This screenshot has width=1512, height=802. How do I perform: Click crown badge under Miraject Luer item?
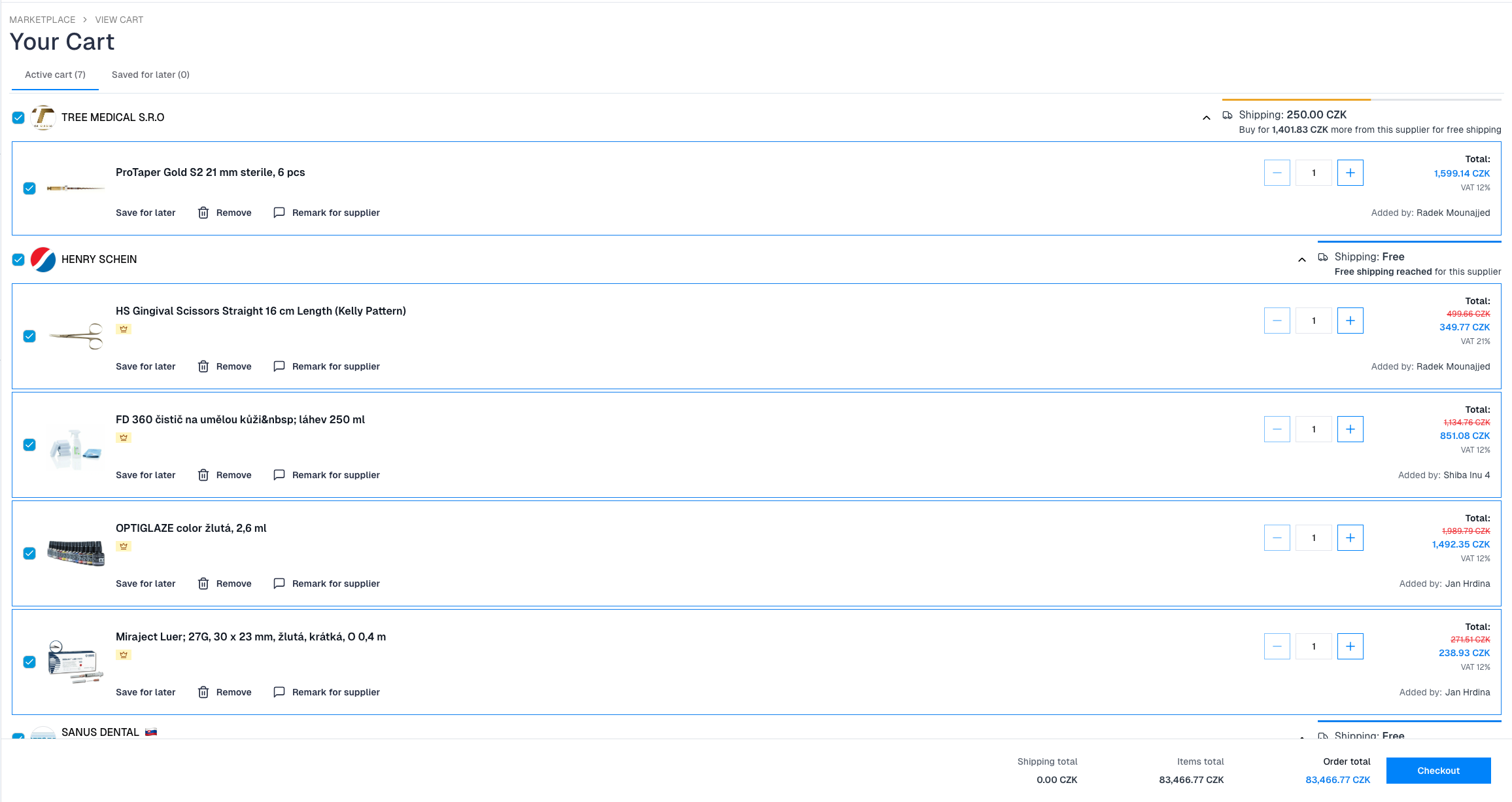coord(124,655)
